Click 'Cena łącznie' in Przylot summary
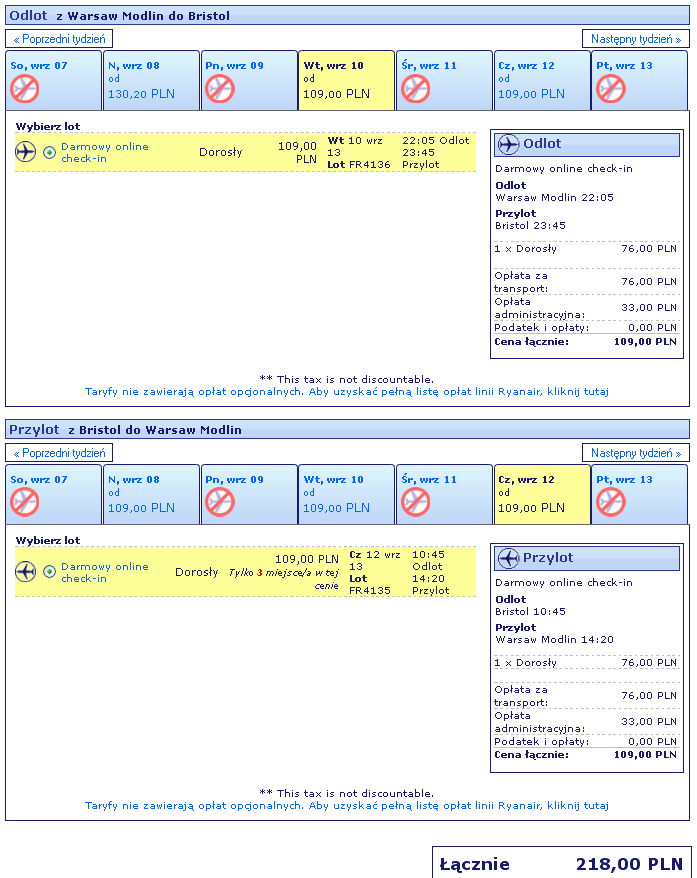 531,755
